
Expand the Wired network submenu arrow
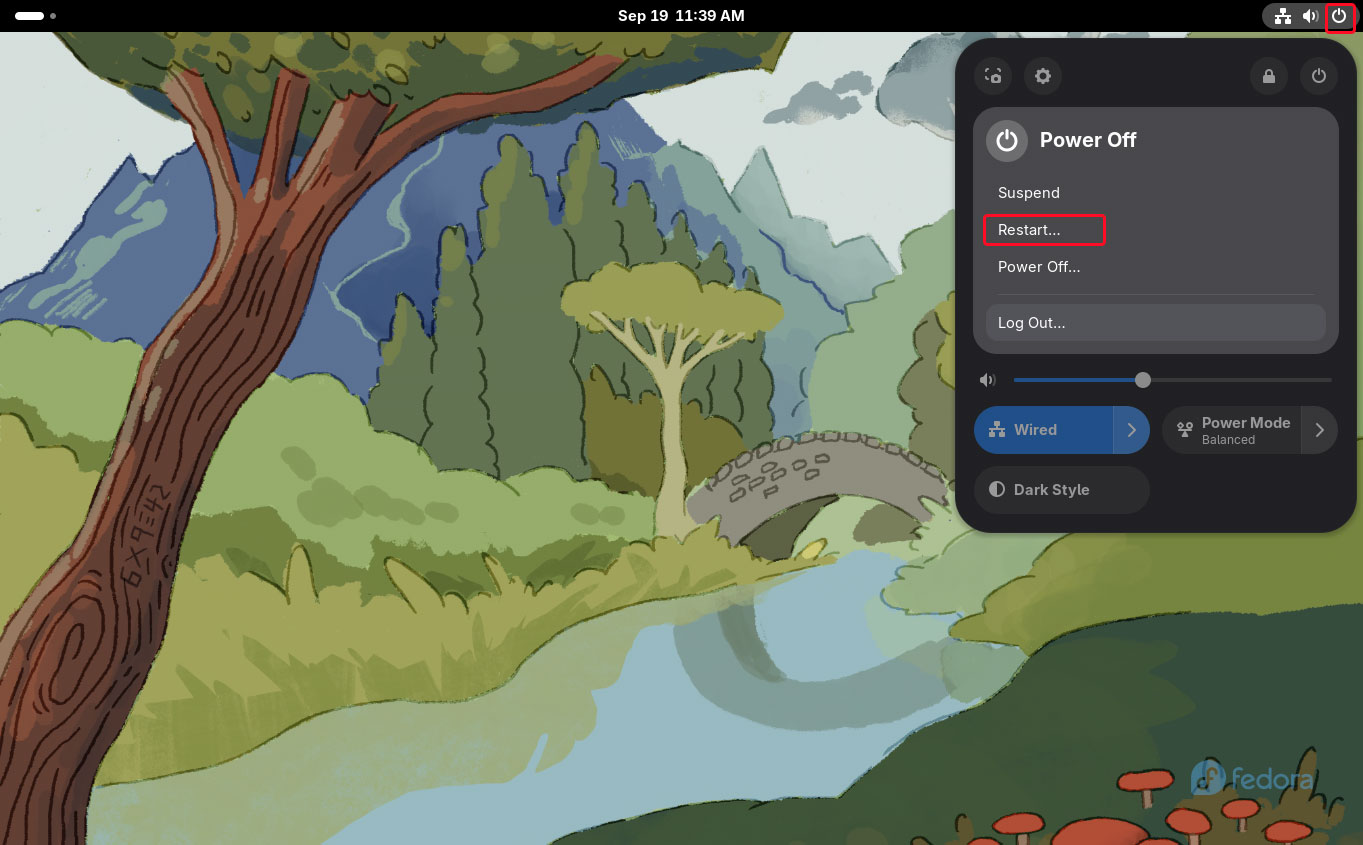point(1132,430)
